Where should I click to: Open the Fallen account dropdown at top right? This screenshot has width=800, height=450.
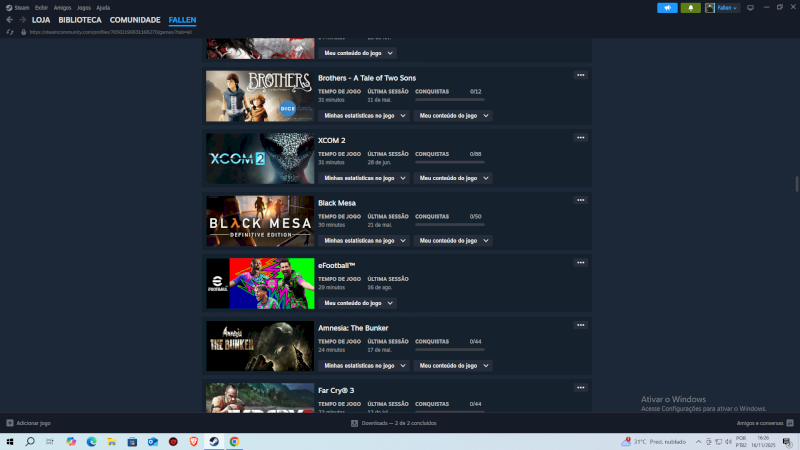pyautogui.click(x=727, y=8)
